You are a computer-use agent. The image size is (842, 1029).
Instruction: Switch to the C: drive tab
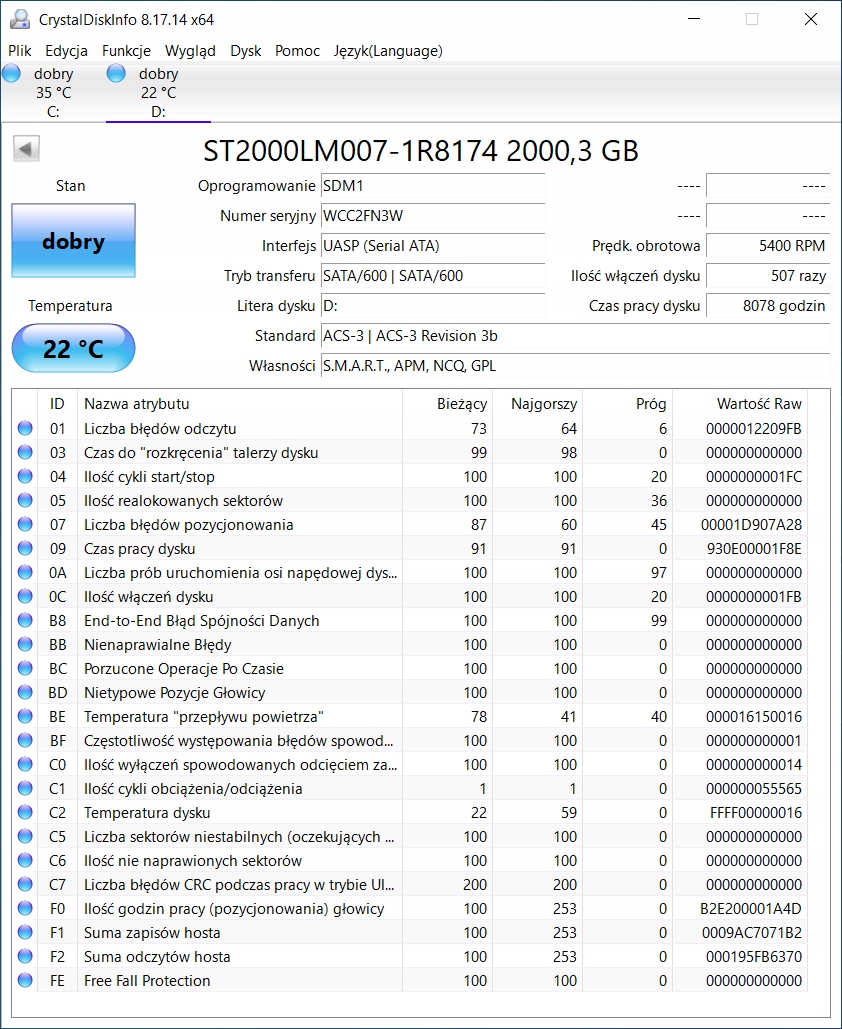(53, 93)
